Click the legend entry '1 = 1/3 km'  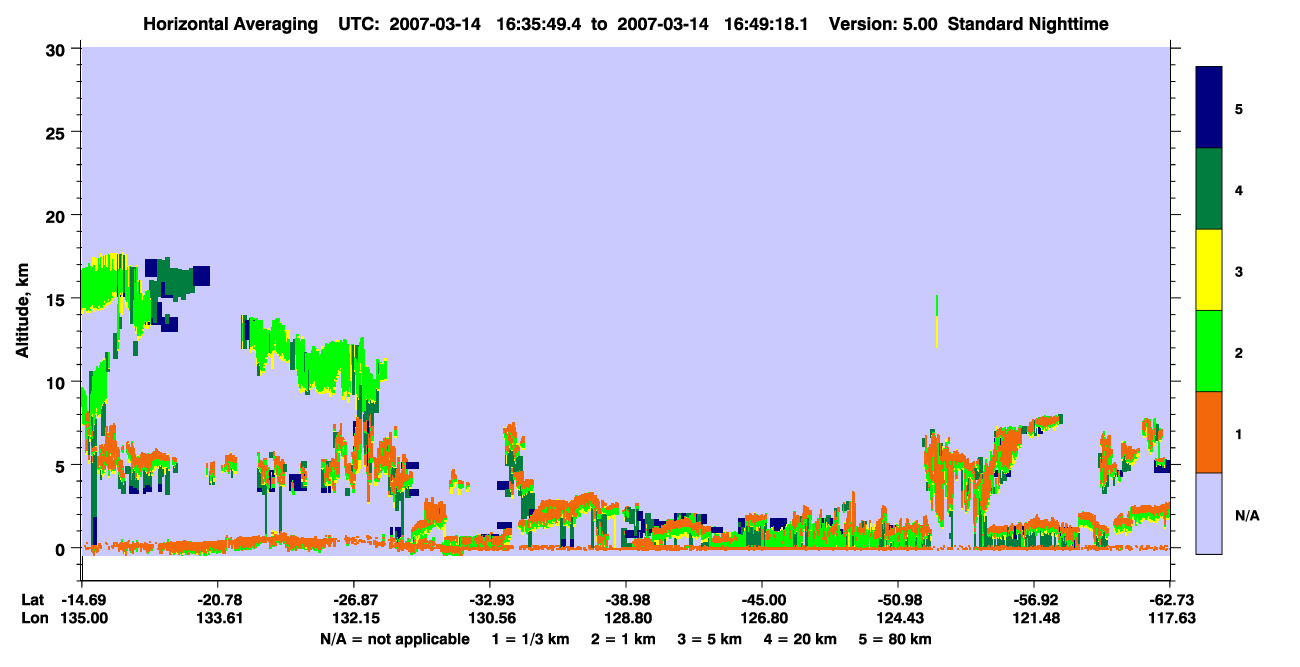[531, 639]
